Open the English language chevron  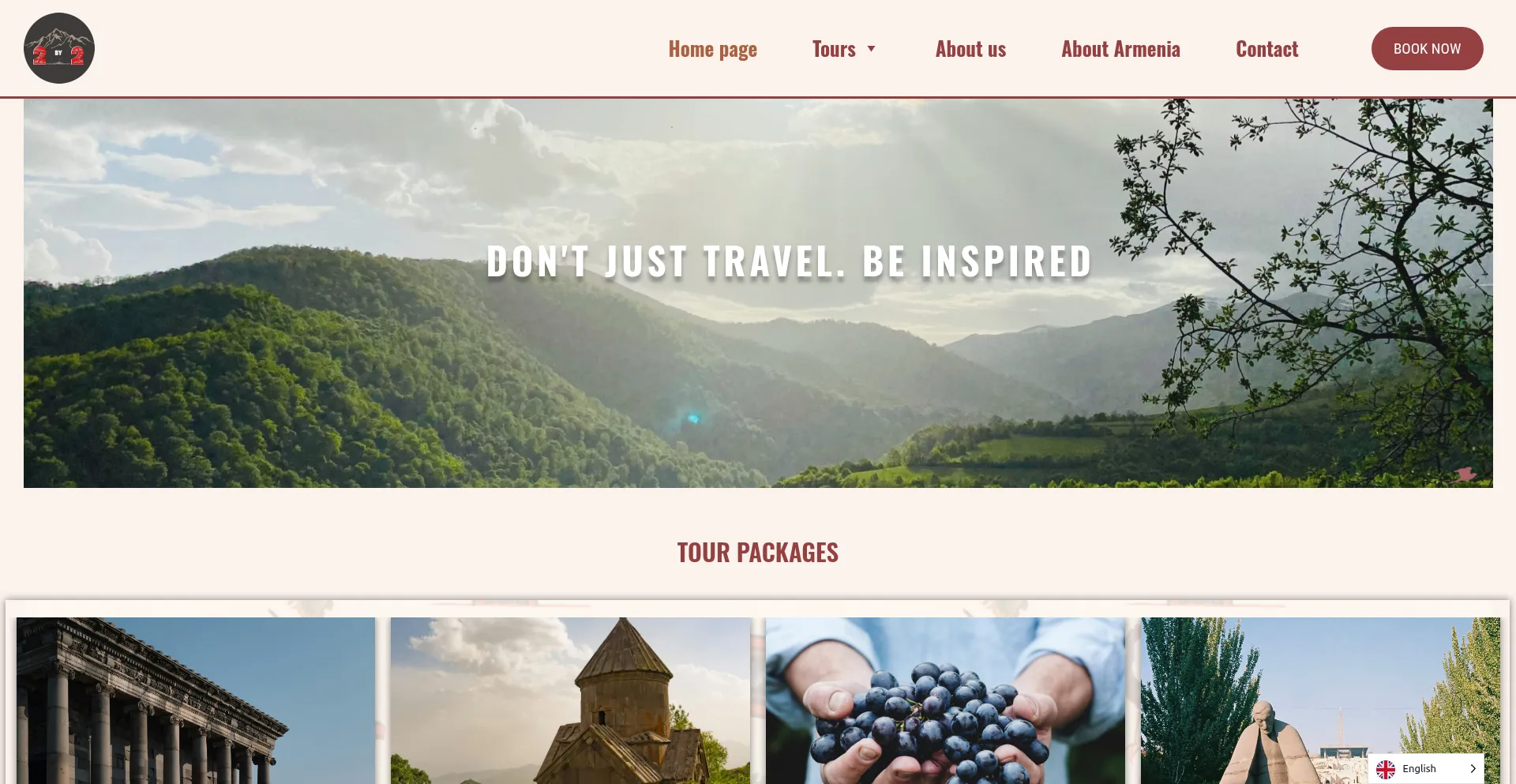click(1473, 769)
